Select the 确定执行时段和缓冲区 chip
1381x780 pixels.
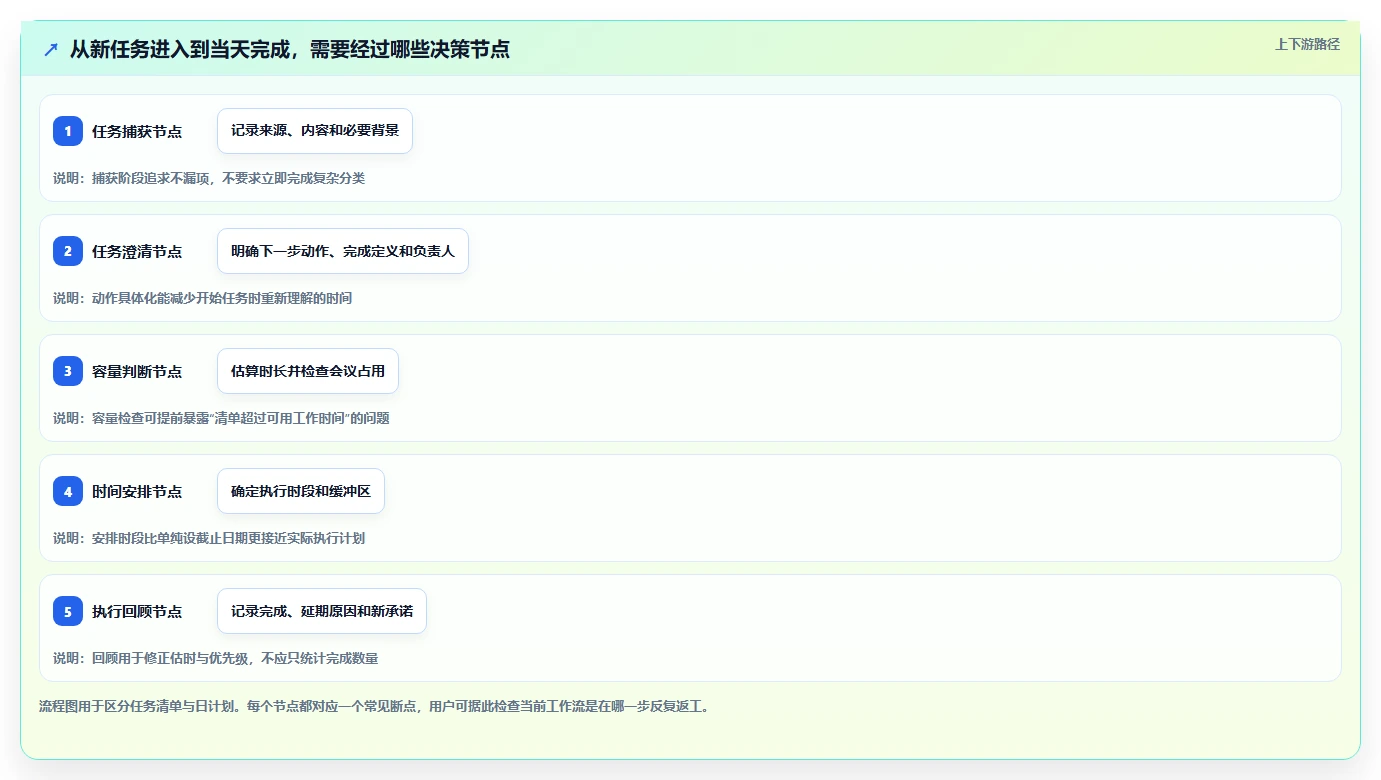301,491
